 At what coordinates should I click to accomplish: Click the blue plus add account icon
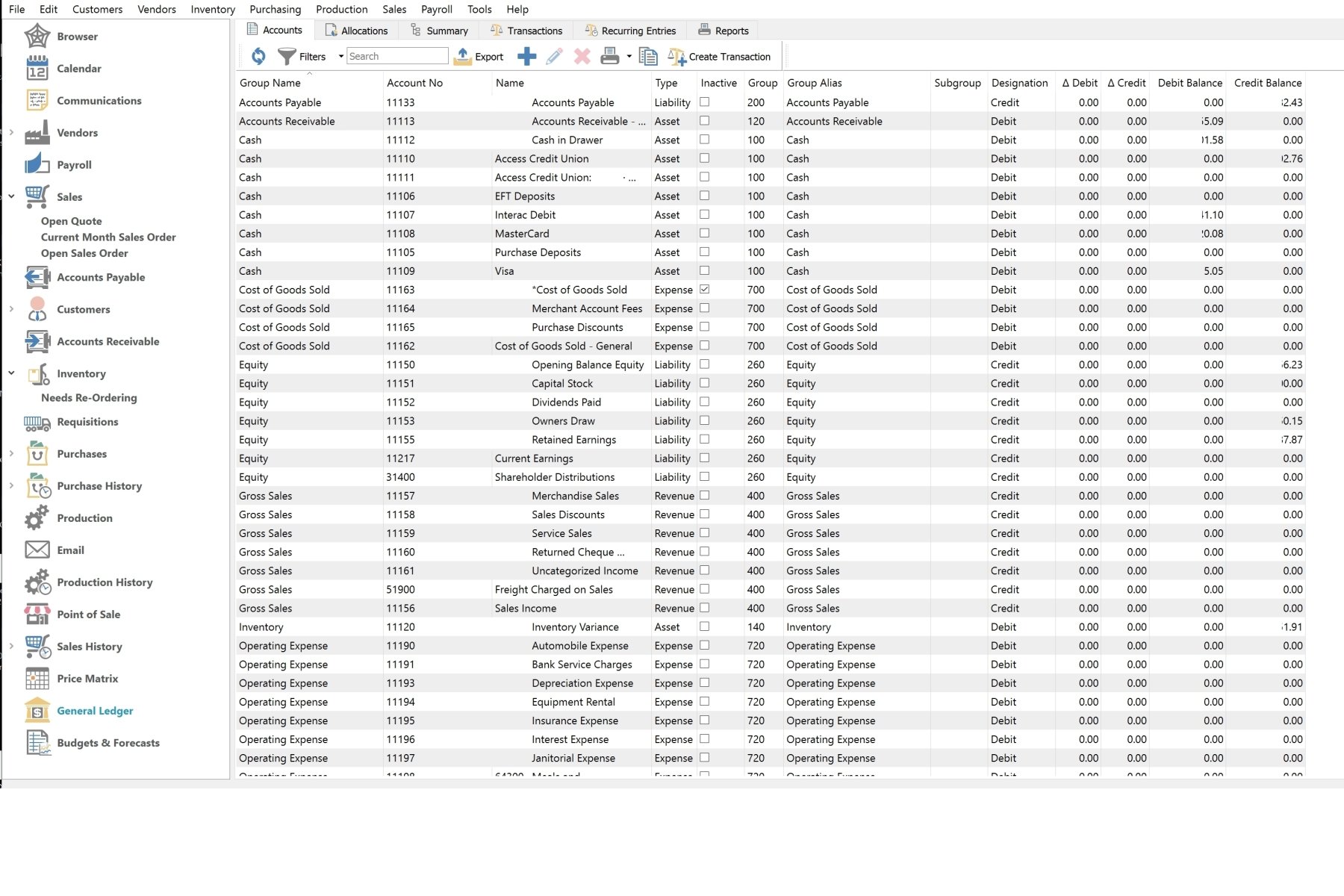pos(526,56)
